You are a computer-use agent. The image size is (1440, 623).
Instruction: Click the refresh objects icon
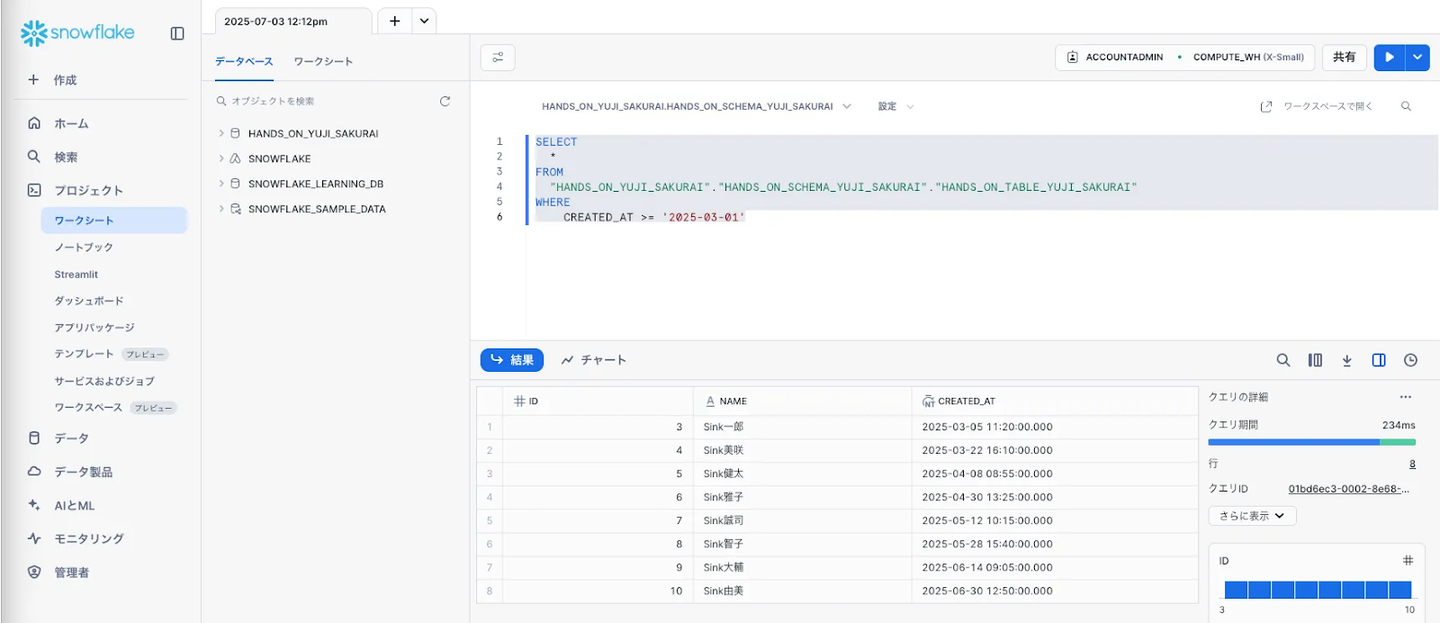445,101
